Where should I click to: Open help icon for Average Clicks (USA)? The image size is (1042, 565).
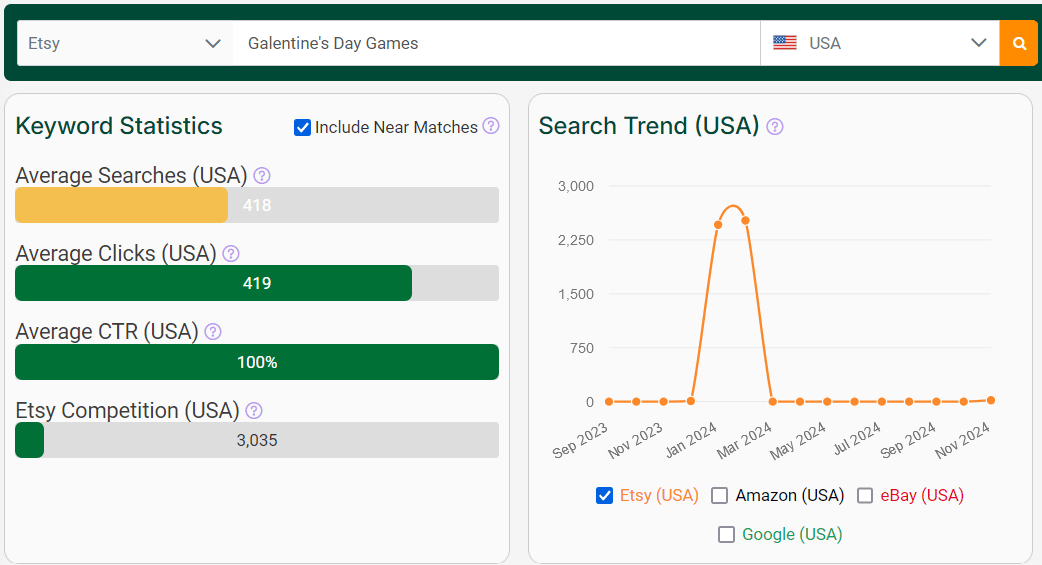point(231,253)
